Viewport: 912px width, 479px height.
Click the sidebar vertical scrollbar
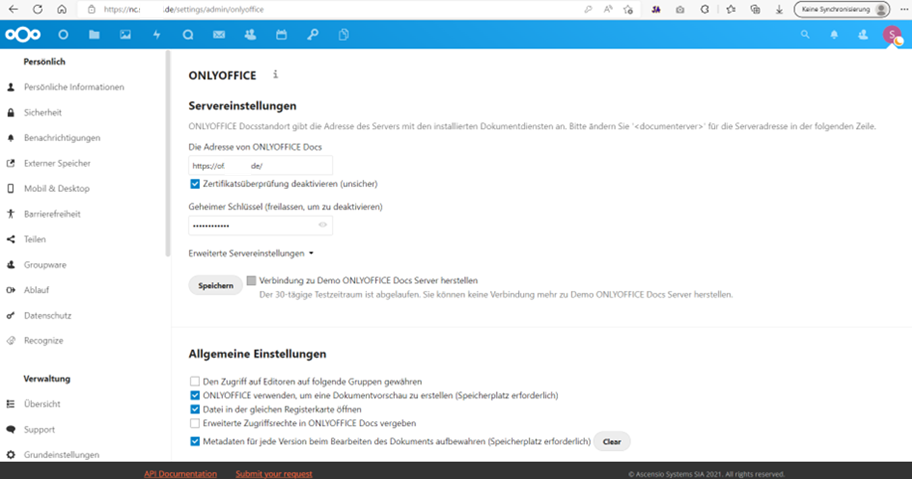coord(168,154)
